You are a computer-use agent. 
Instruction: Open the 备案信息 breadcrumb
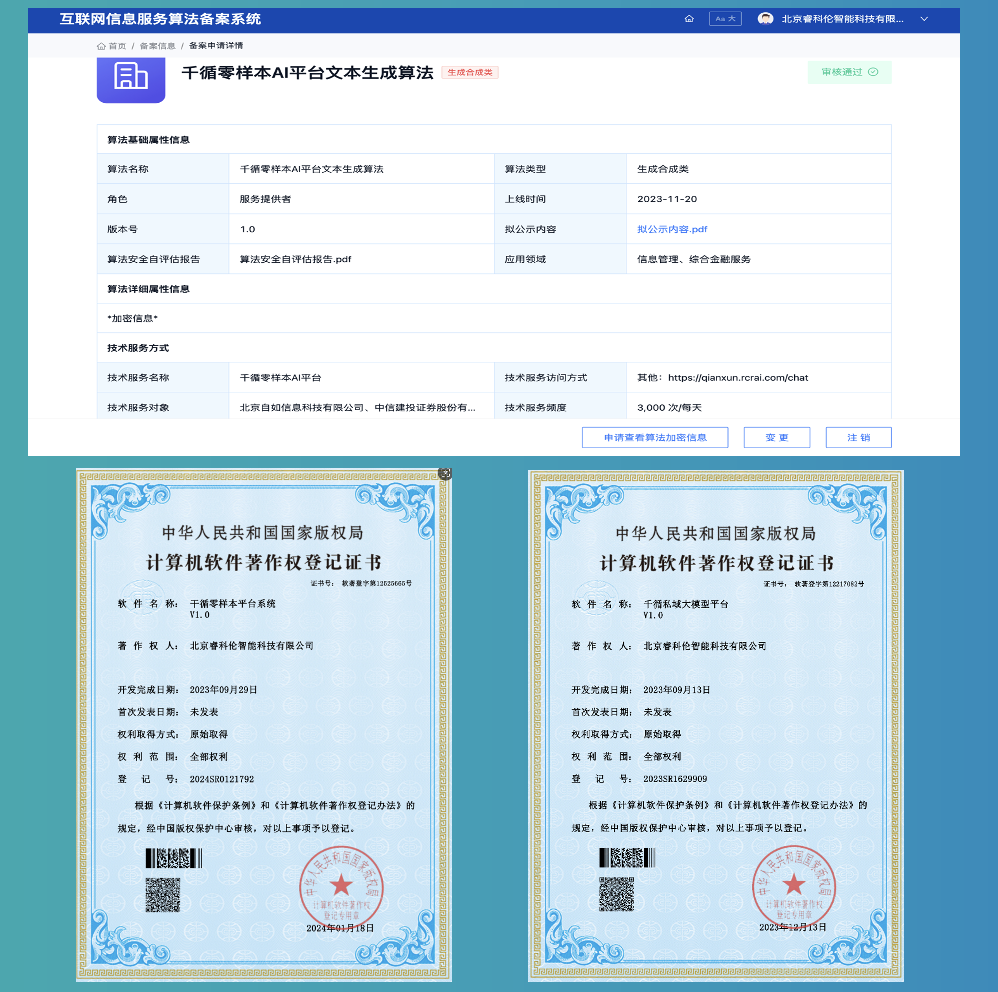[157, 46]
